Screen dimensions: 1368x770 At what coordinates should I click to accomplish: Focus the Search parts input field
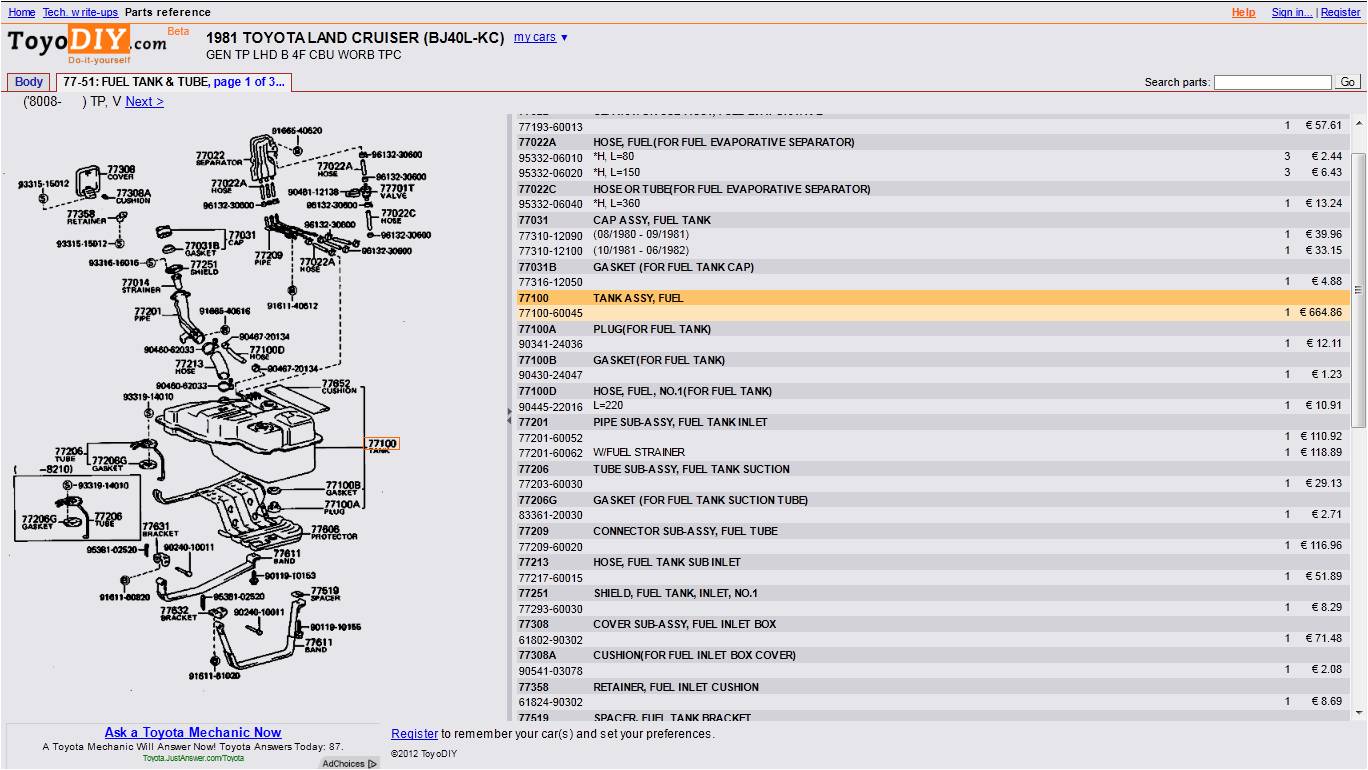tap(1272, 82)
